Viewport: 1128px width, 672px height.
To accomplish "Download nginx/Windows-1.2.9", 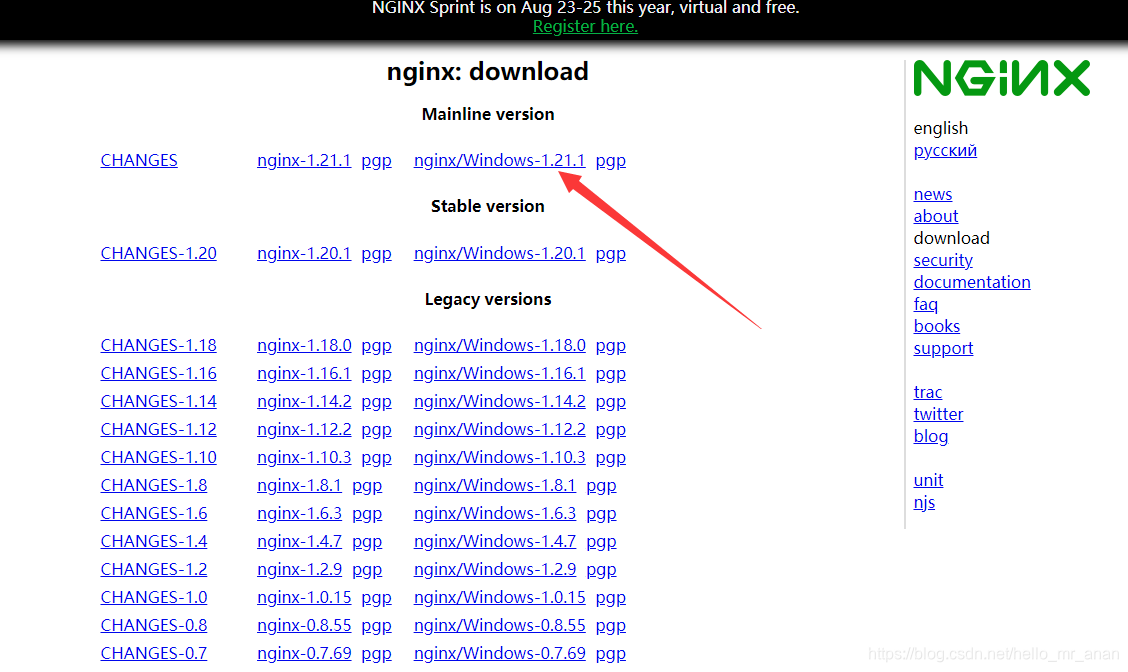I will pos(495,570).
